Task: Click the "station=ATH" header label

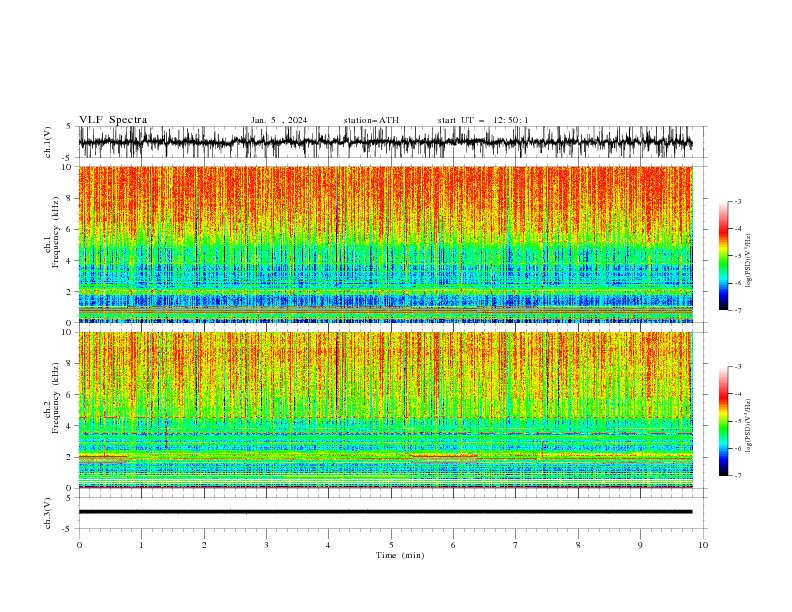Action: 371,120
